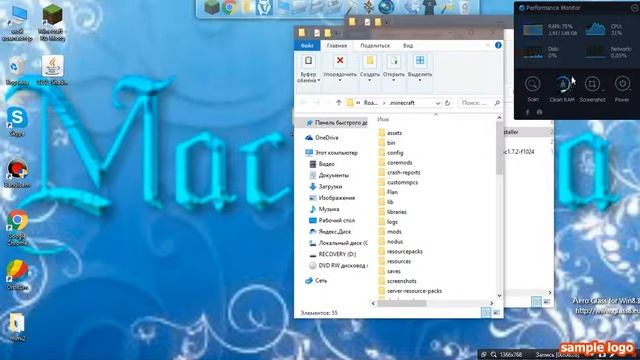The height and width of the screenshot is (360, 640).
Task: Open the Facebook link in Performance Monitor
Action: pos(527,112)
